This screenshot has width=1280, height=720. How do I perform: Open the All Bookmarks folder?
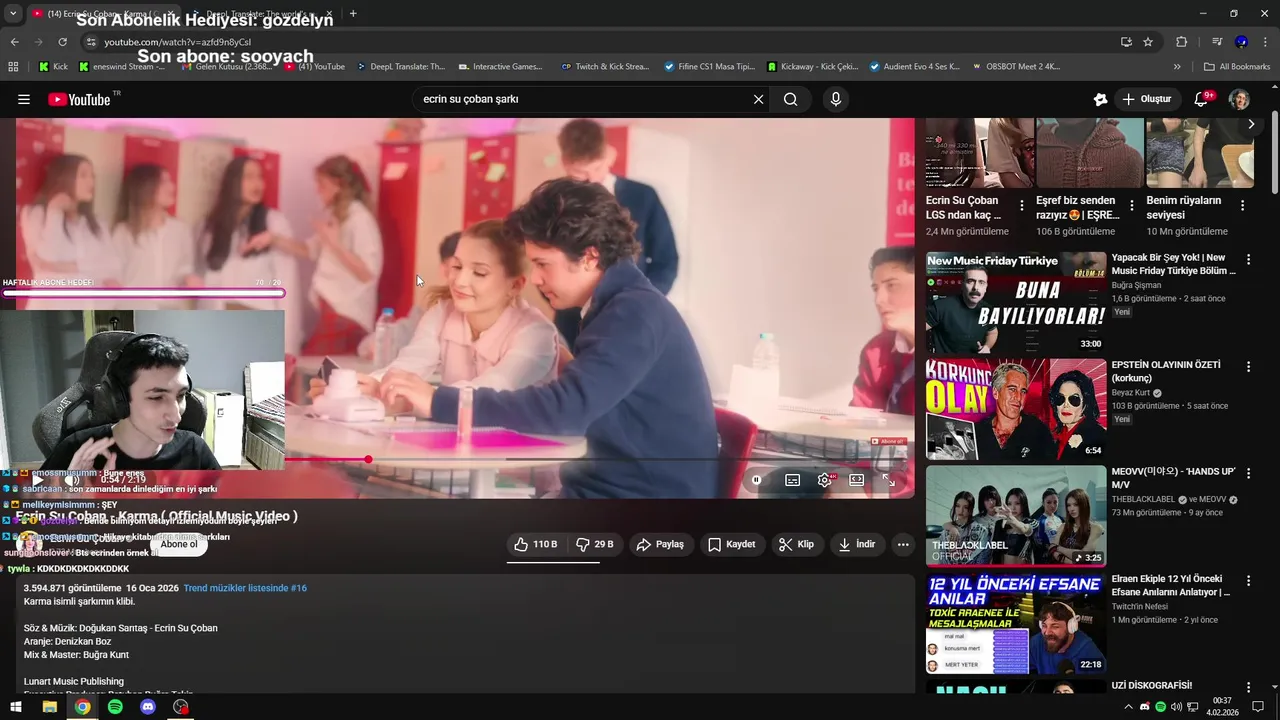(1237, 67)
